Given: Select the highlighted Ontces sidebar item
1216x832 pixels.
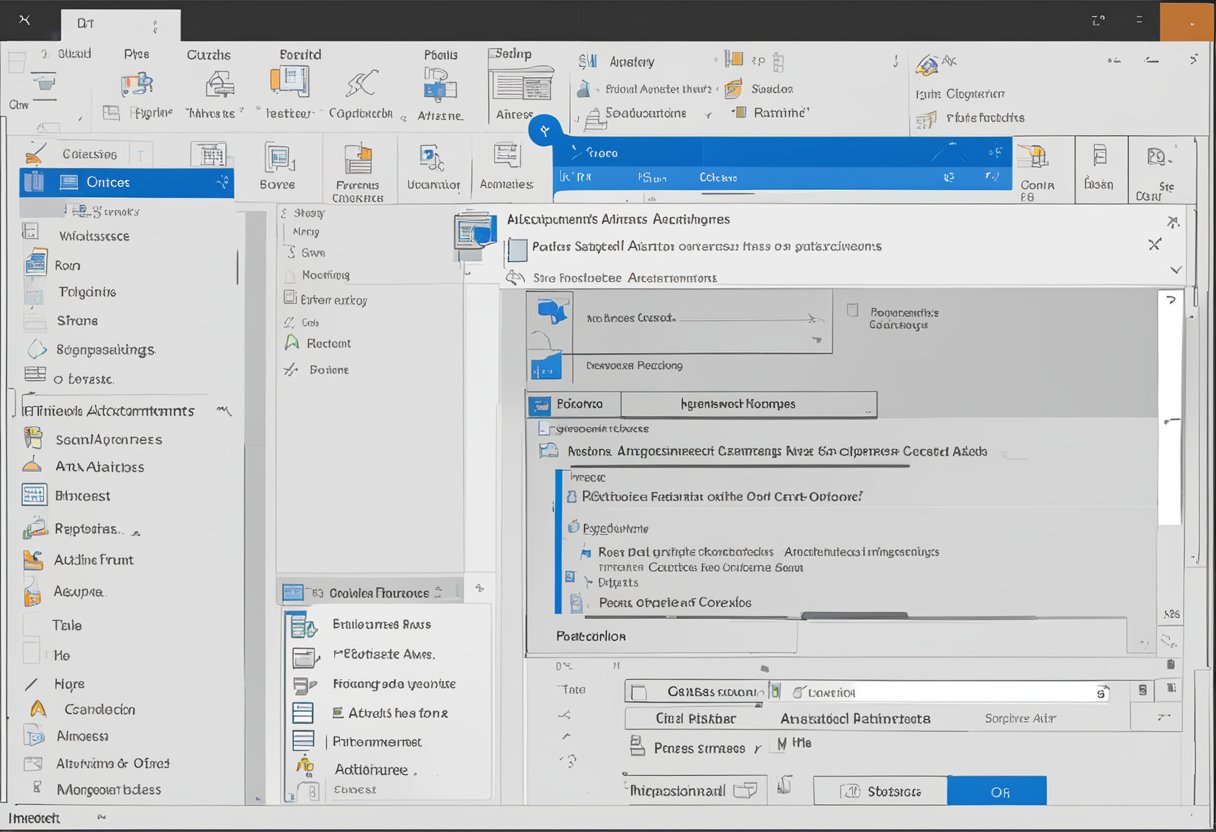Looking at the screenshot, I should click(127, 182).
